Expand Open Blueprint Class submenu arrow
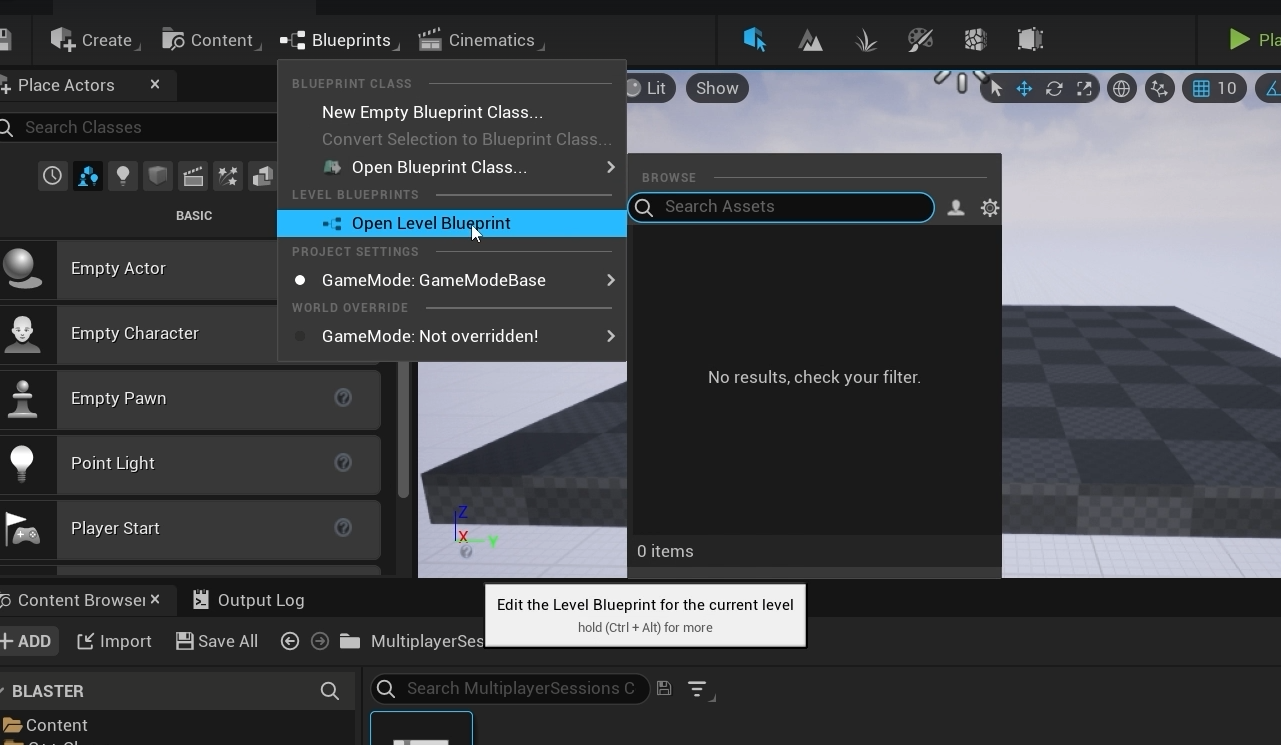Image resolution: width=1281 pixels, height=745 pixels. point(610,167)
